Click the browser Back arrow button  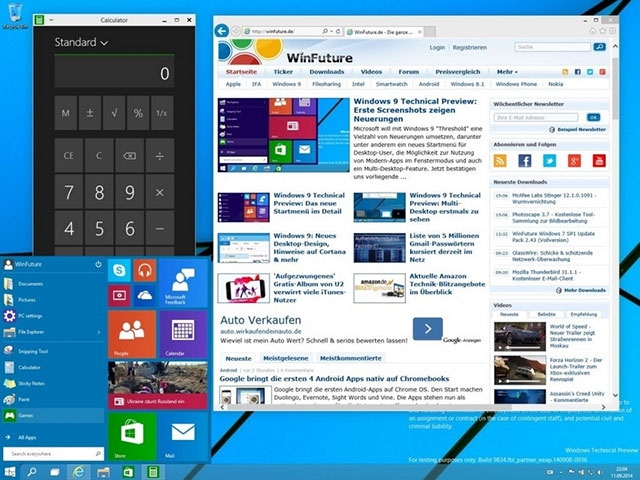222,31
